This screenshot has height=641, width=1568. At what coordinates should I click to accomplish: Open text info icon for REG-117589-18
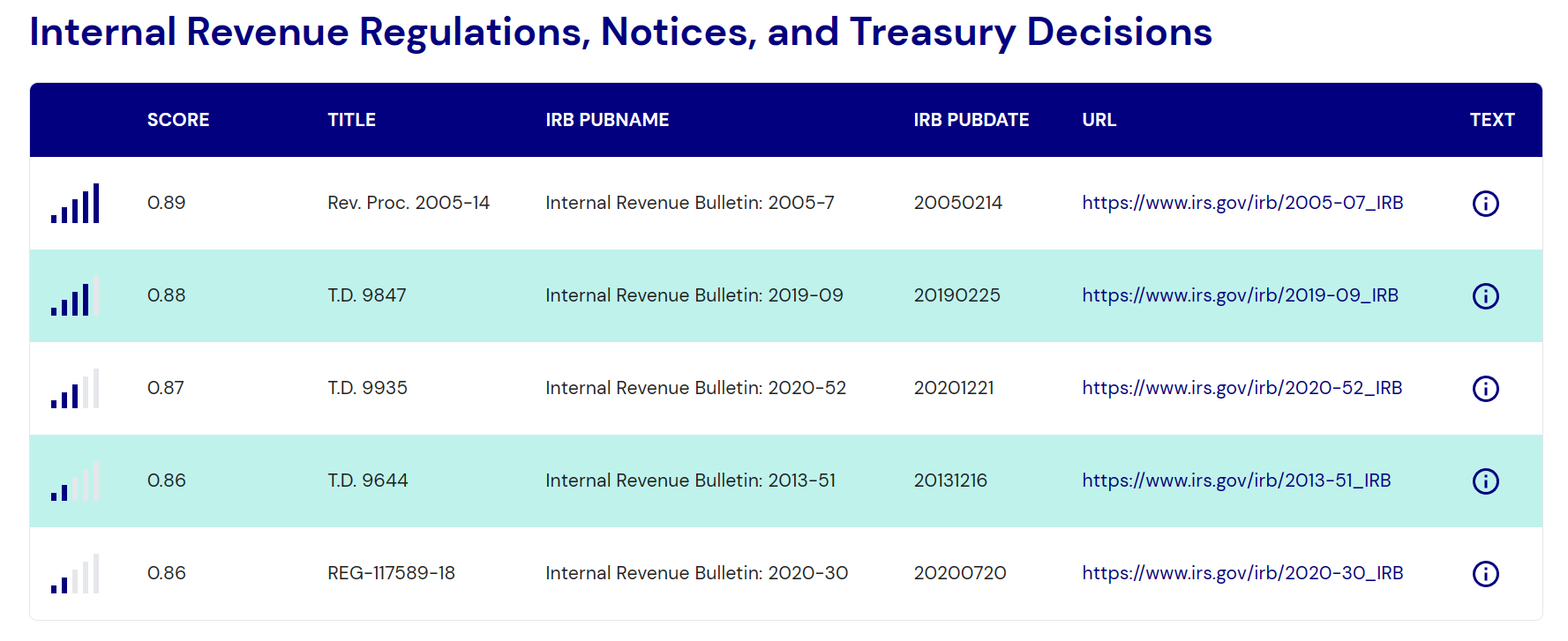pyautogui.click(x=1486, y=574)
